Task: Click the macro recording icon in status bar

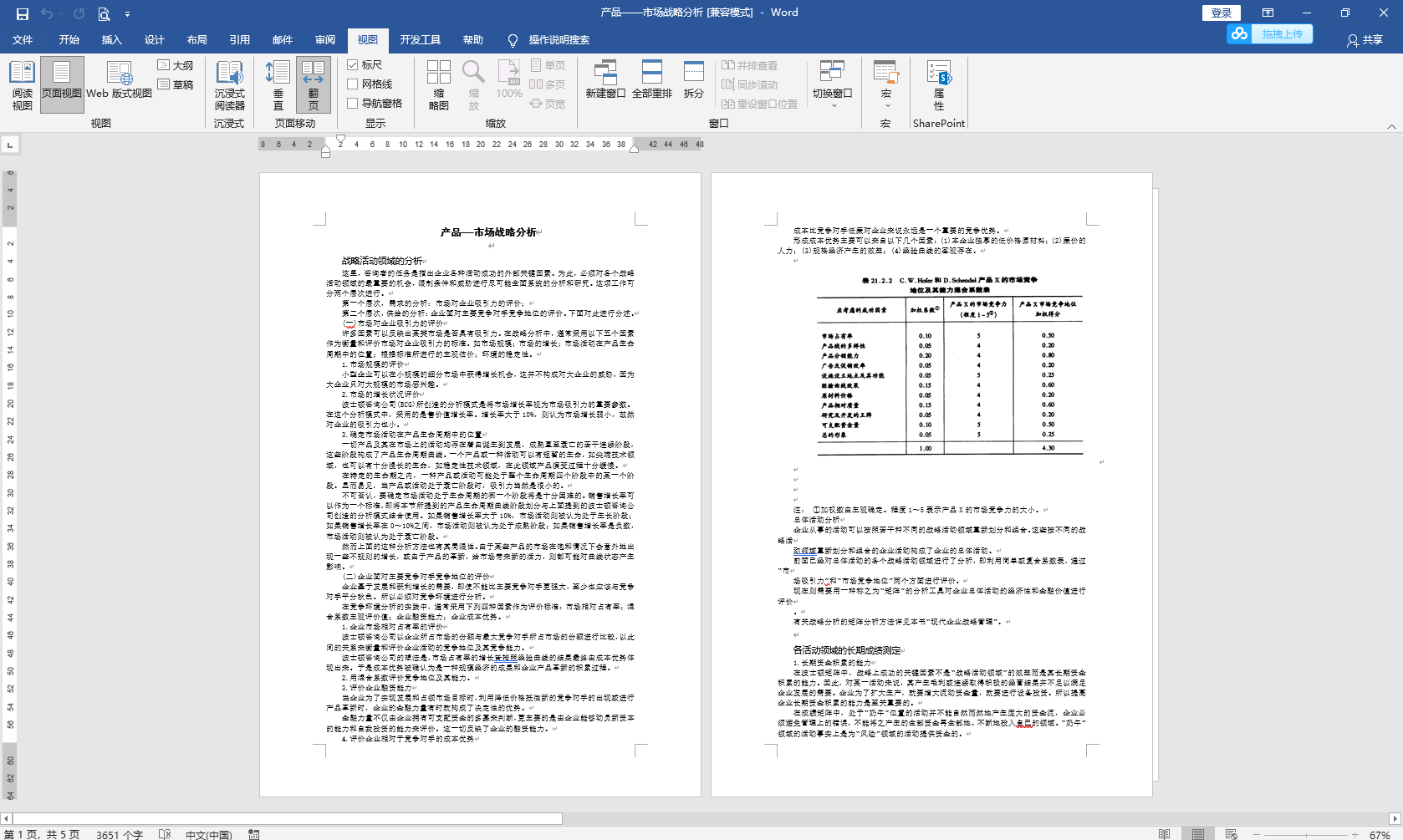Action: [254, 834]
